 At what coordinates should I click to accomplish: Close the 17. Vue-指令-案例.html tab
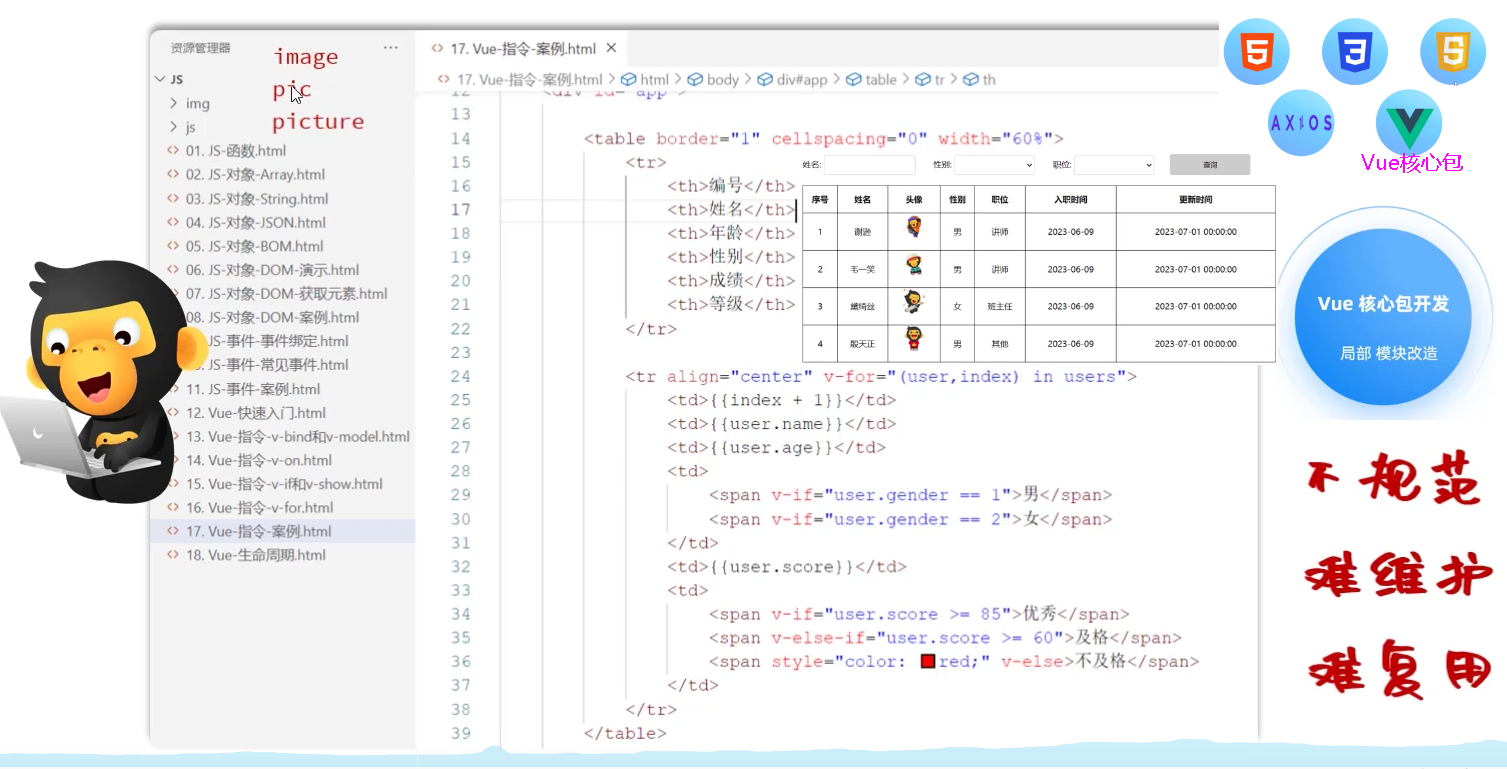point(611,48)
